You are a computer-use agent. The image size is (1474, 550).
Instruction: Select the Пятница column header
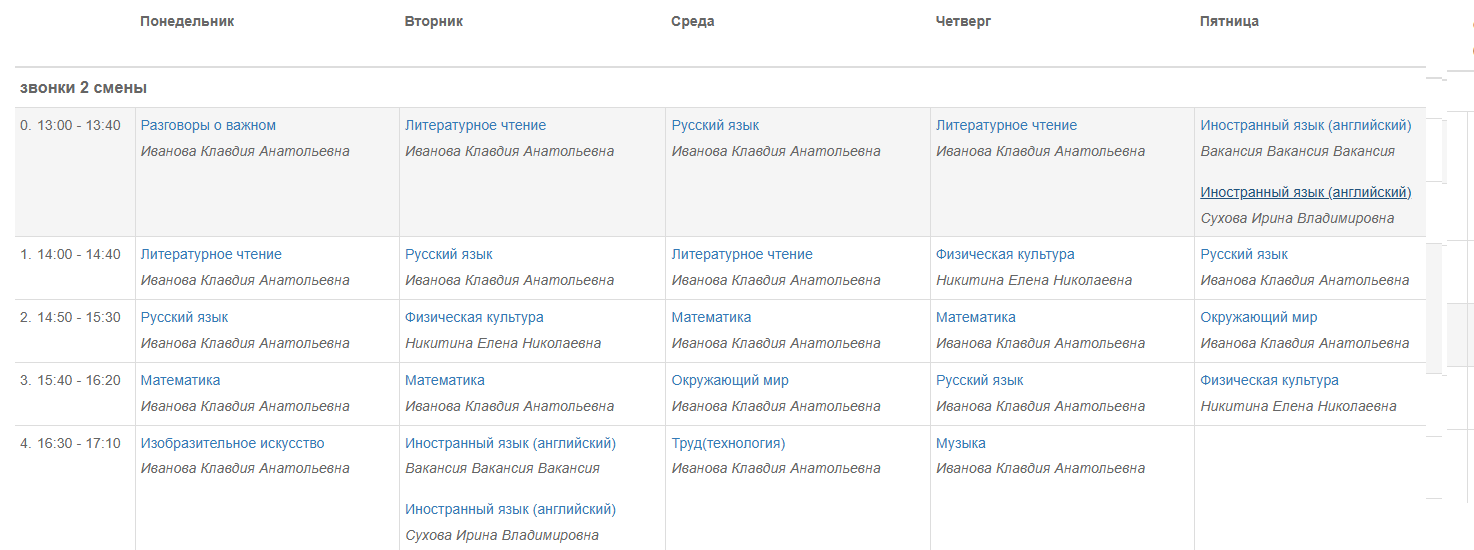pyautogui.click(x=1229, y=21)
